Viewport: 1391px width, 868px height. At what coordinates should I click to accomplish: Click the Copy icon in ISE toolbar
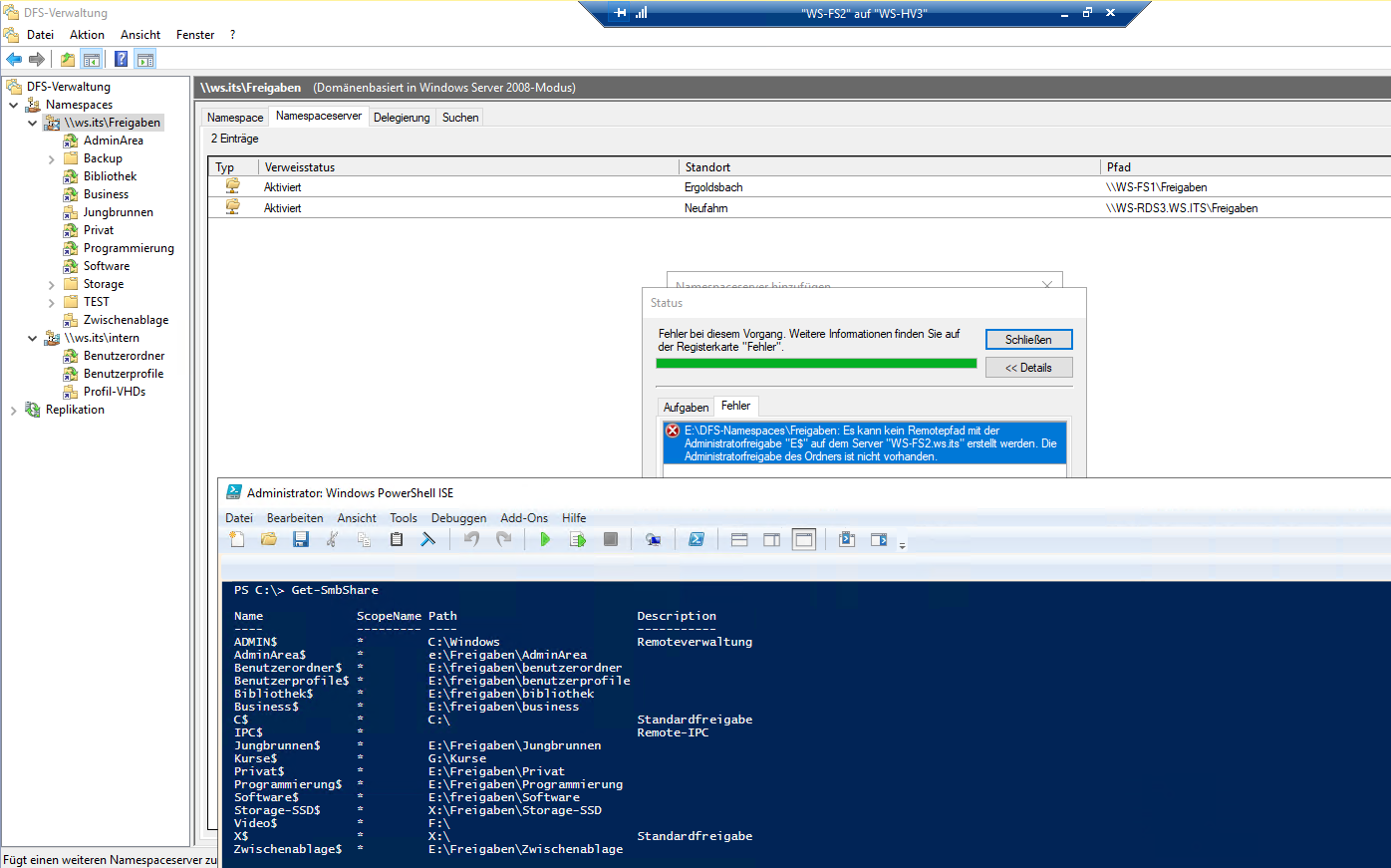click(365, 539)
